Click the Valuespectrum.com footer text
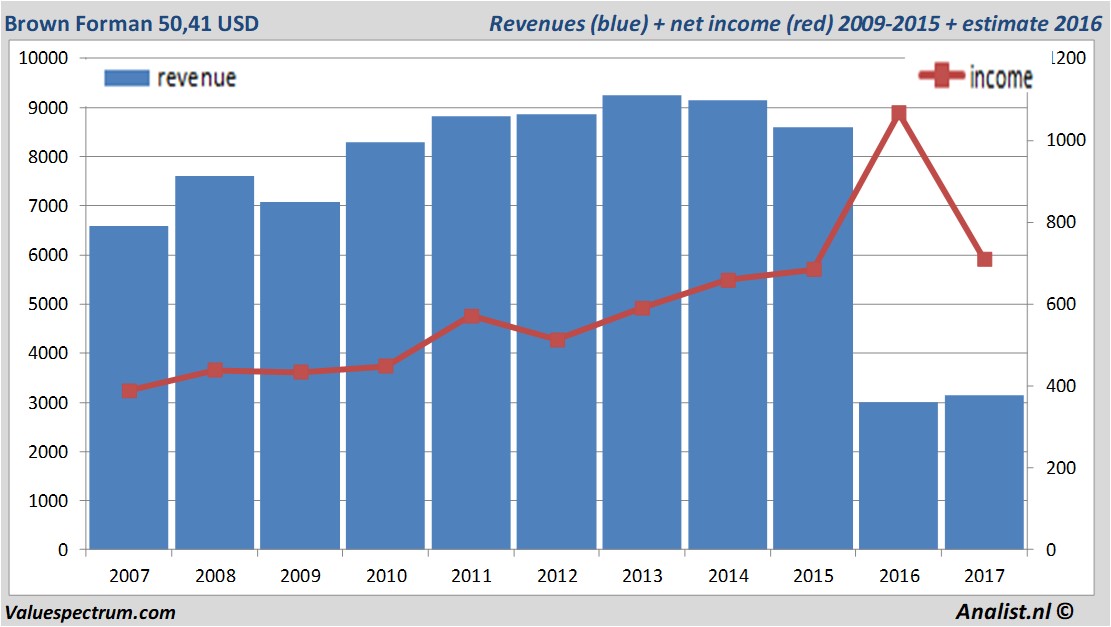This screenshot has height=627, width=1111. [x=90, y=612]
